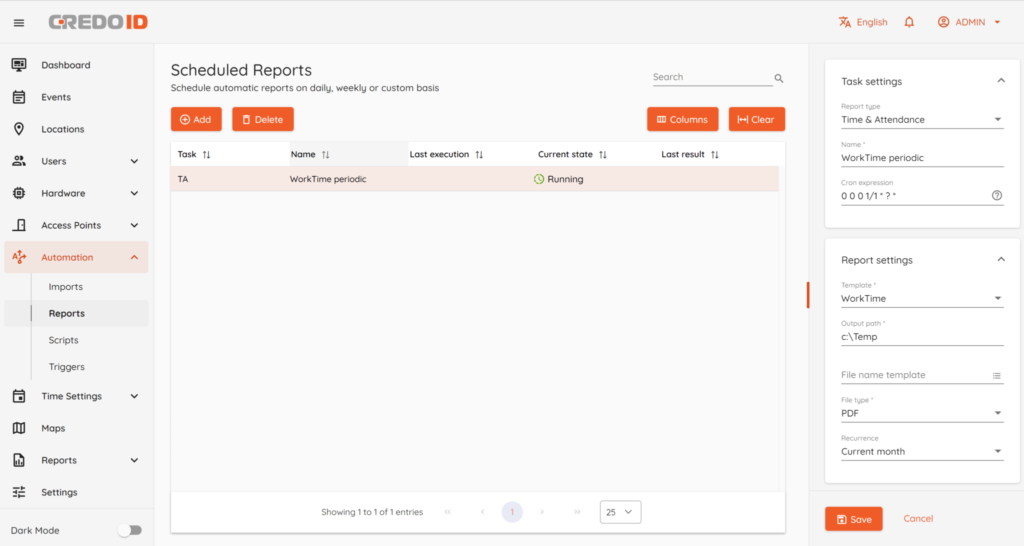The image size is (1024, 546).
Task: Open the notifications bell
Action: 909,22
